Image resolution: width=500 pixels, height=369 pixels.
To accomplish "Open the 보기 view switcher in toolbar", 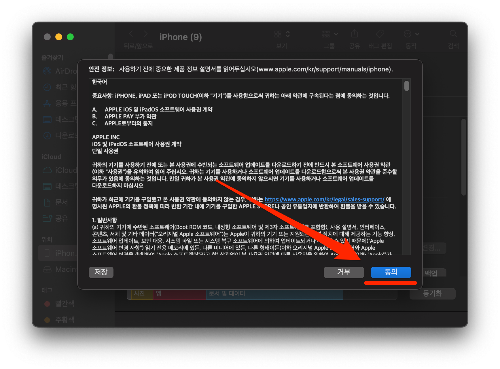I will [282, 34].
